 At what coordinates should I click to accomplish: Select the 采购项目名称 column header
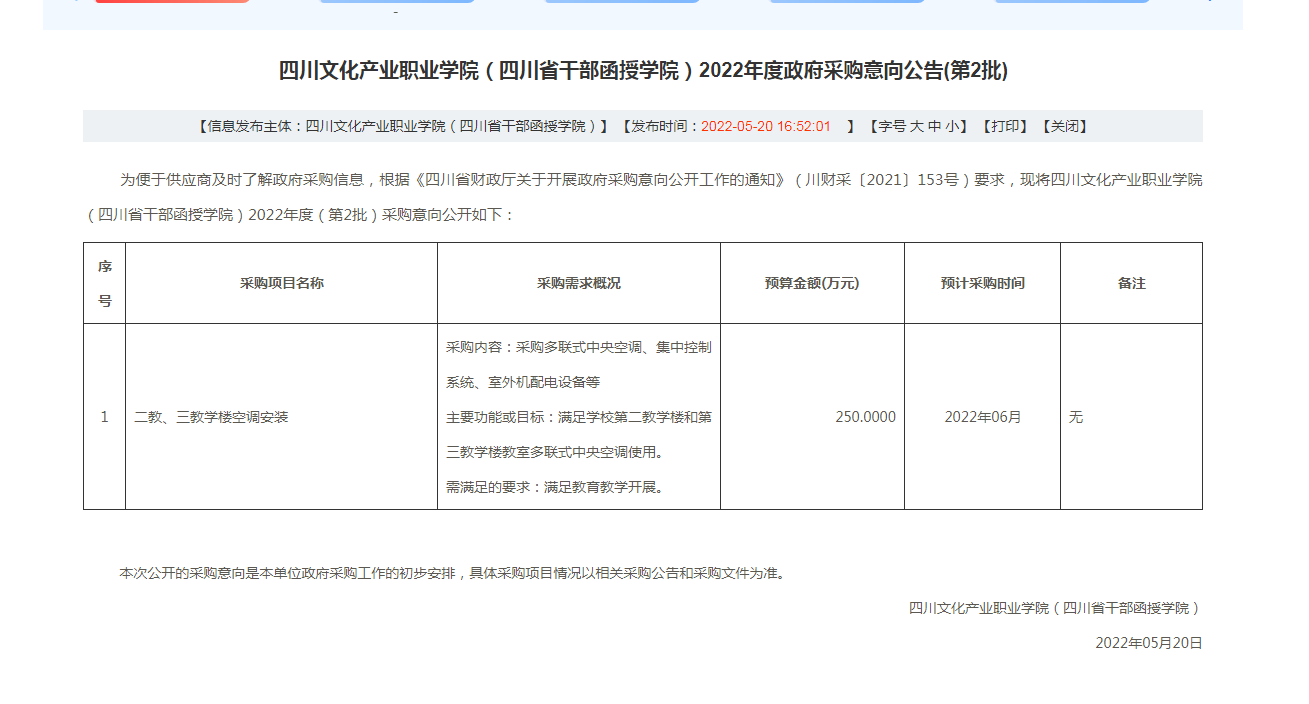[281, 283]
